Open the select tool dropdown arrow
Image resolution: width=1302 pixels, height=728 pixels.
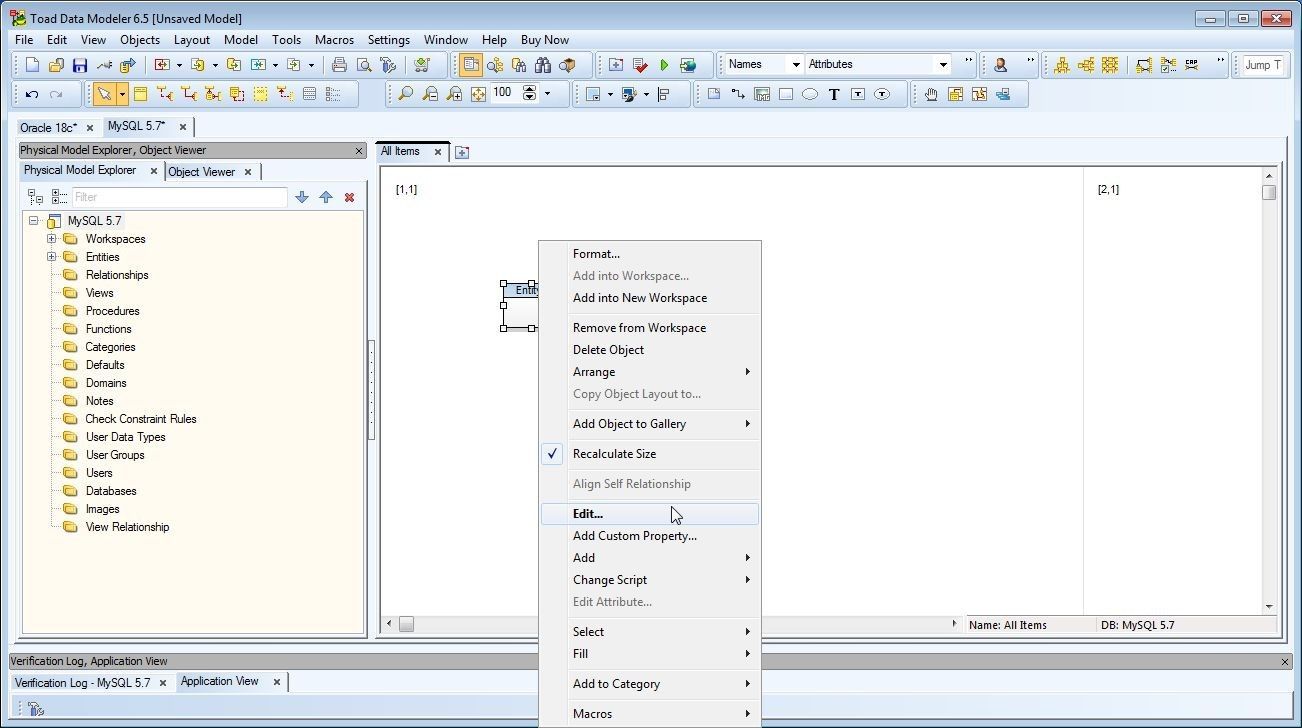coord(122,94)
